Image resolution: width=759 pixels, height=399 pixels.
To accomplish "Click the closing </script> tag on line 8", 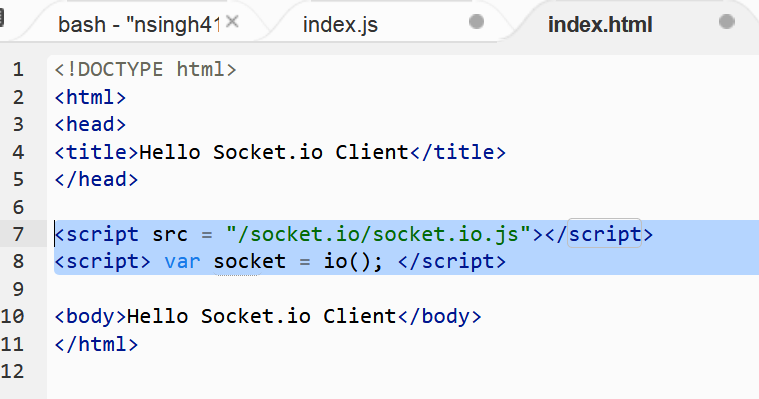I will point(452,261).
